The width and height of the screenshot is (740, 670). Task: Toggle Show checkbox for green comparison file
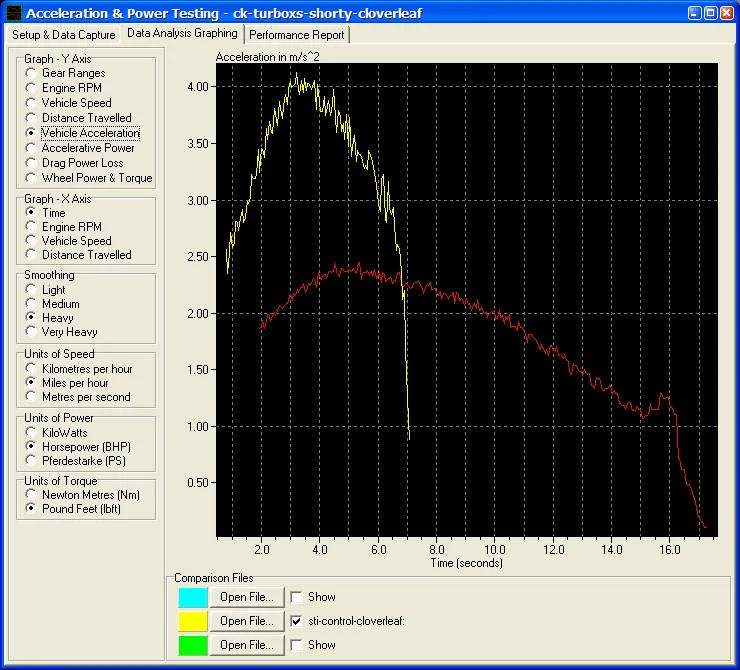tap(297, 645)
